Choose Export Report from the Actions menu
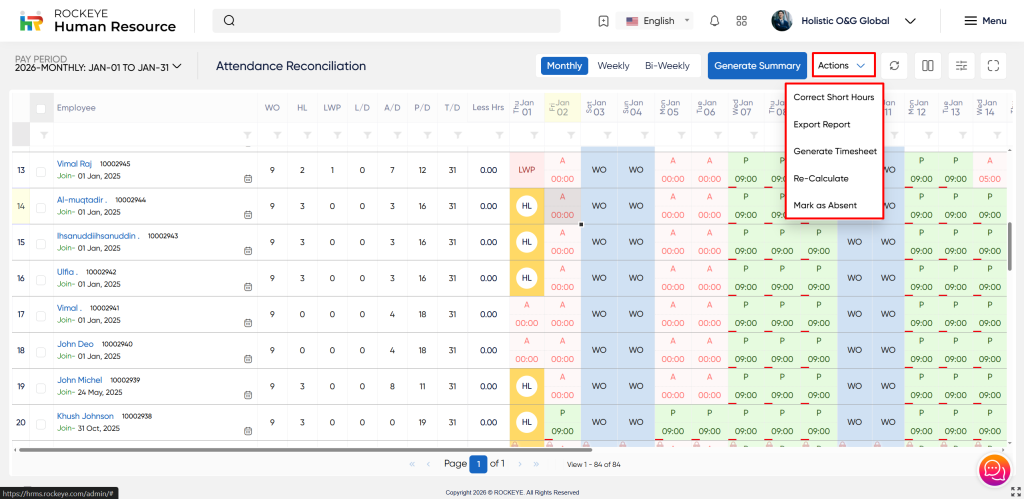The width and height of the screenshot is (1024, 499). pyautogui.click(x=822, y=125)
